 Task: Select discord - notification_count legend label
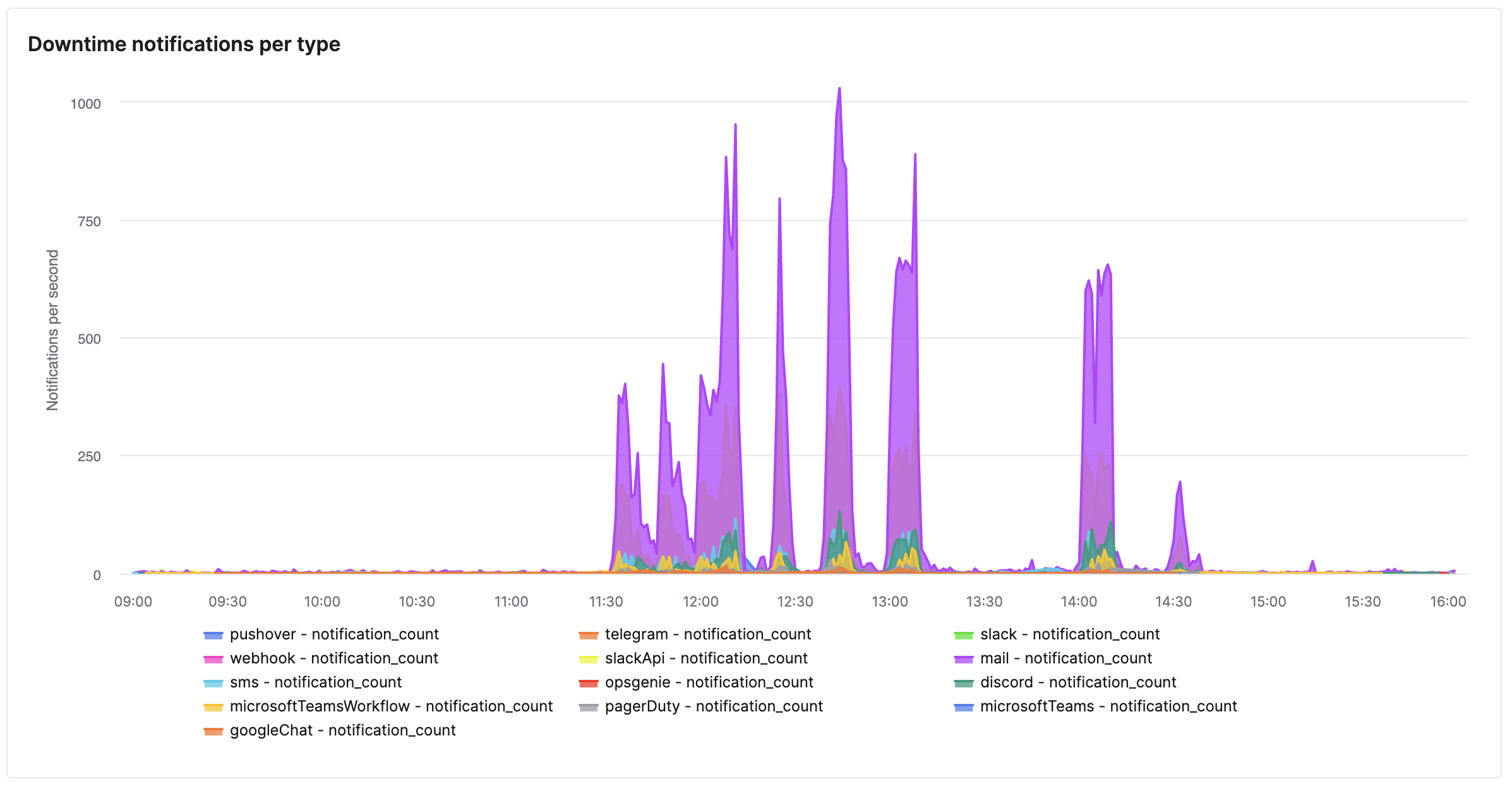[1077, 682]
